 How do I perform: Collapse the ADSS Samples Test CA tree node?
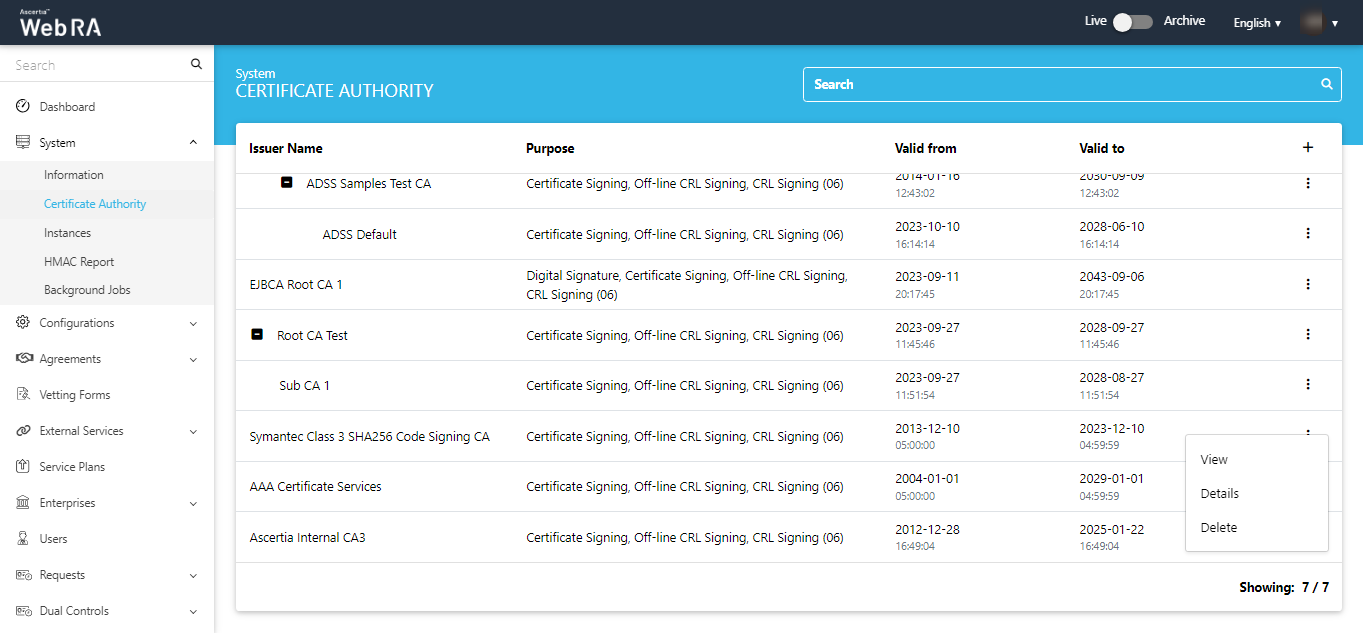[287, 184]
